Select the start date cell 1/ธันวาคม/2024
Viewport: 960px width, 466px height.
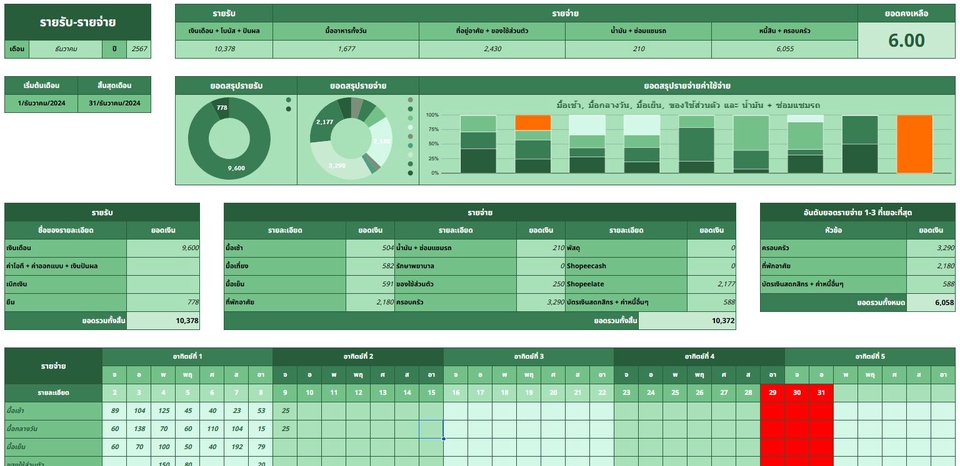(40, 103)
